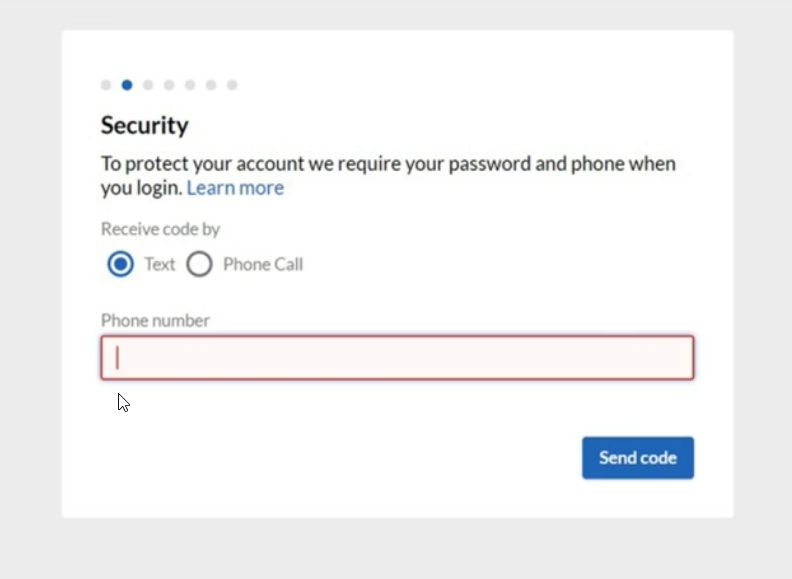Go to the sixth step dot
Screen dimensions: 792x579
pos(211,85)
